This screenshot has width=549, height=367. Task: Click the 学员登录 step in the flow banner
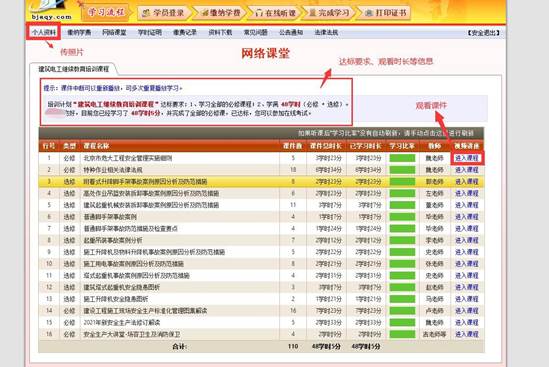[163, 13]
